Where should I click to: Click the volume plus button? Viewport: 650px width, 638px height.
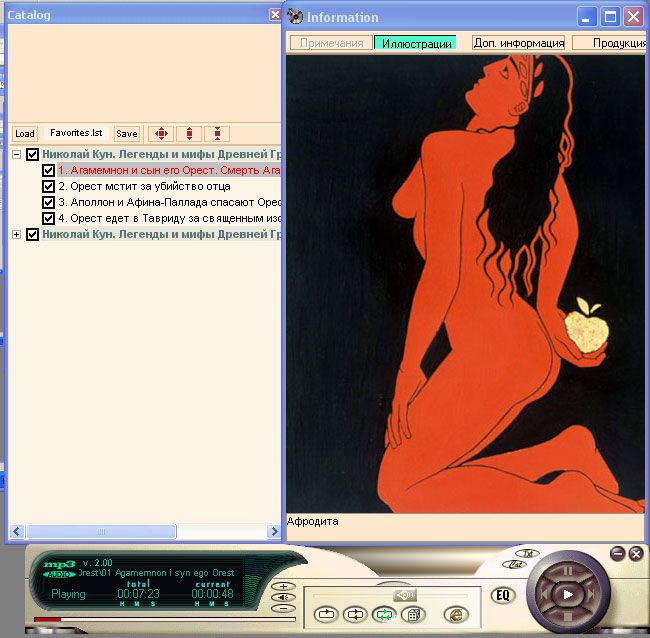pos(285,586)
